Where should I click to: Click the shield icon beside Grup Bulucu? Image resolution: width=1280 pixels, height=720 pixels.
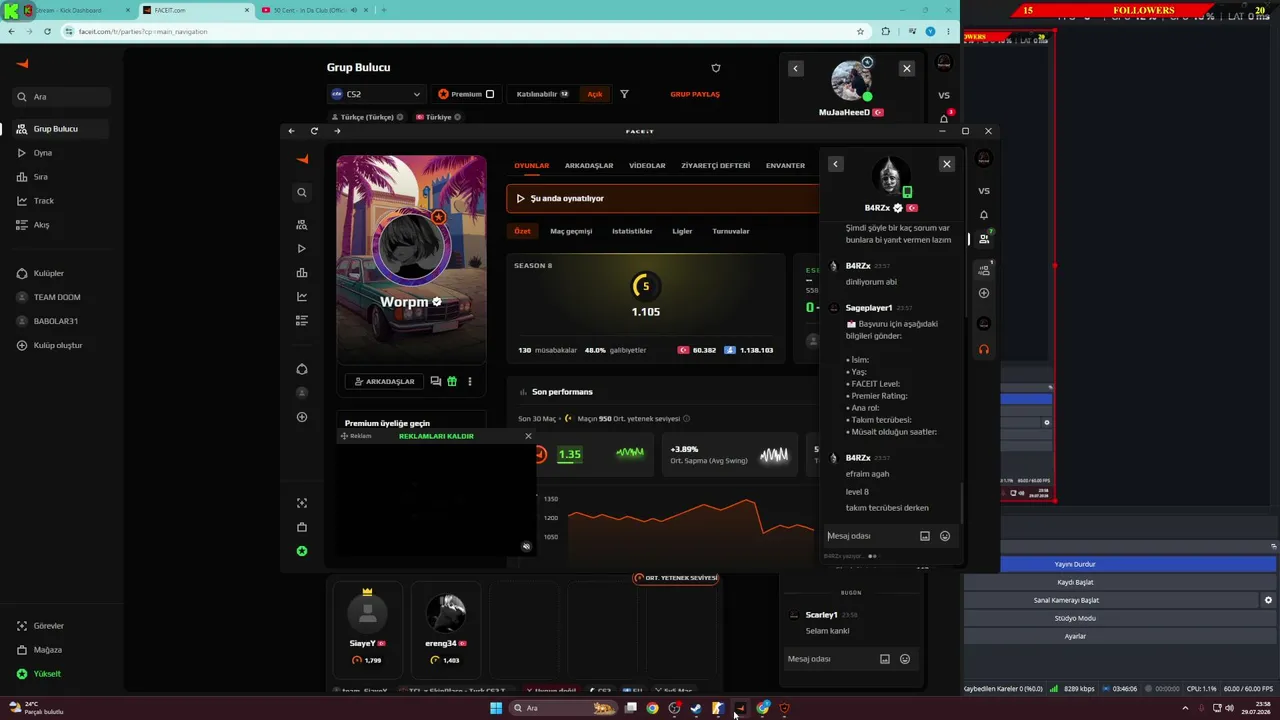[716, 68]
